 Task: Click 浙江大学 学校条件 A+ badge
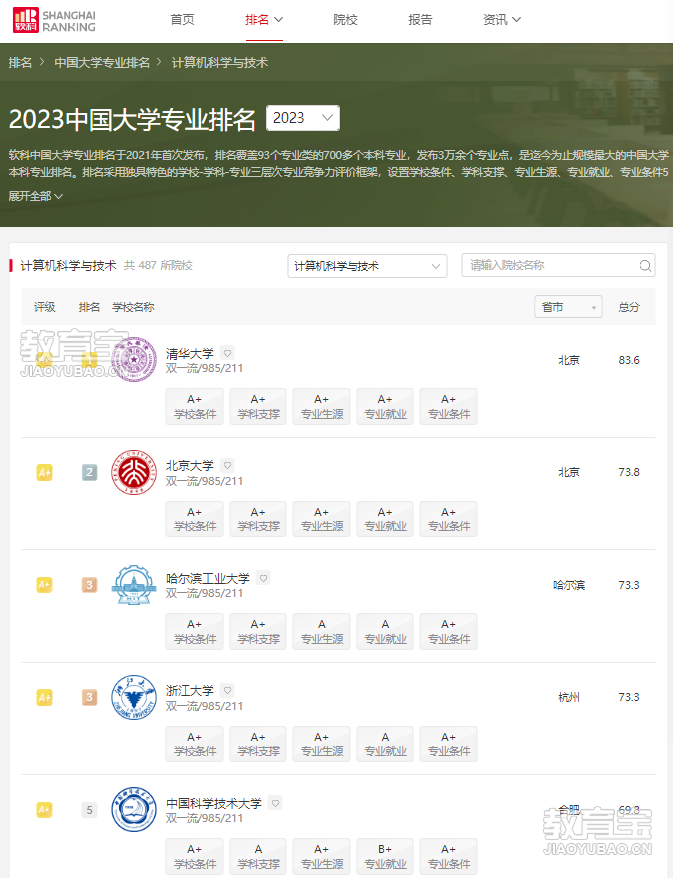[194, 744]
